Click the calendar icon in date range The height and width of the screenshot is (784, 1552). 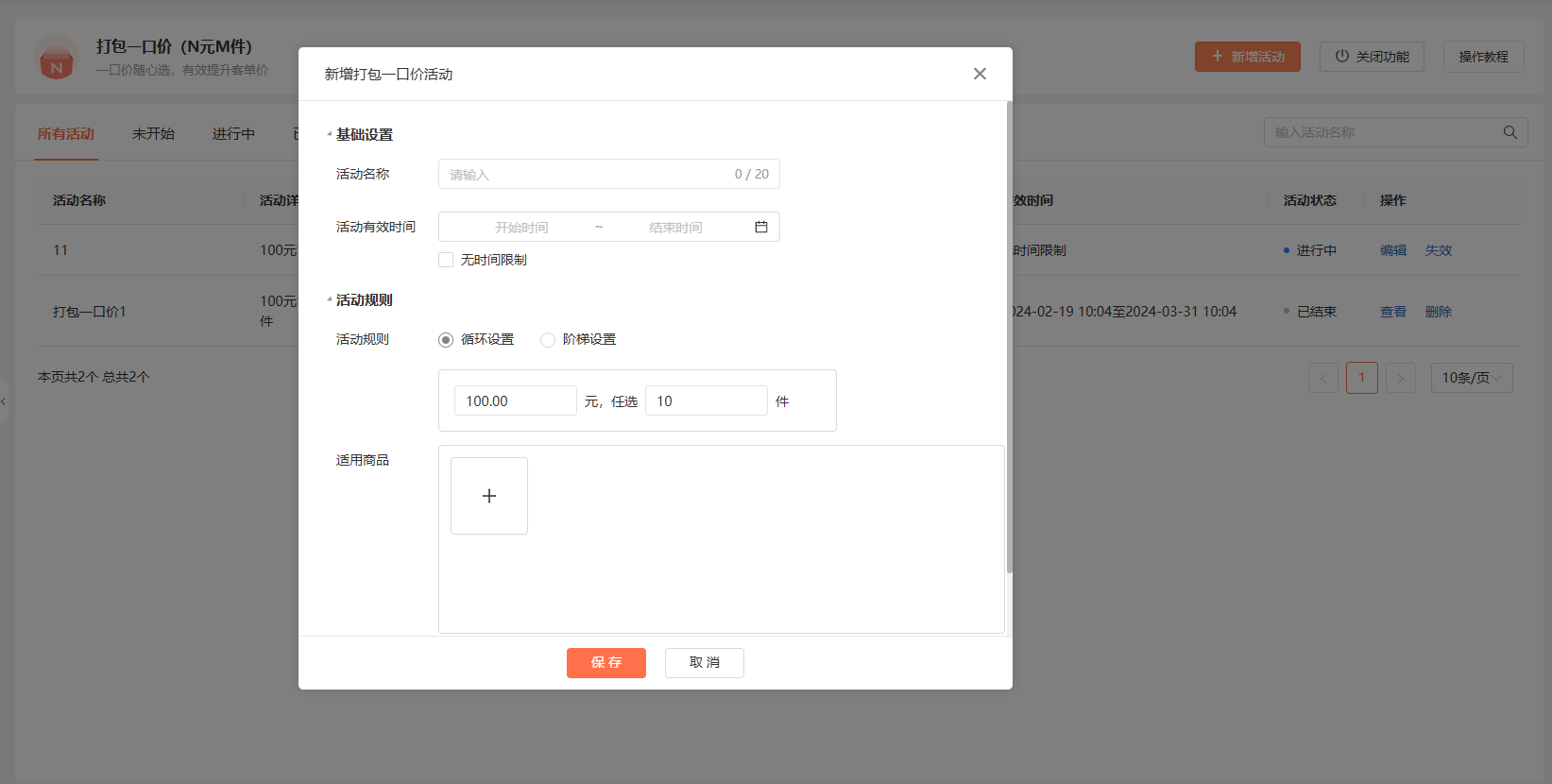[x=761, y=227]
